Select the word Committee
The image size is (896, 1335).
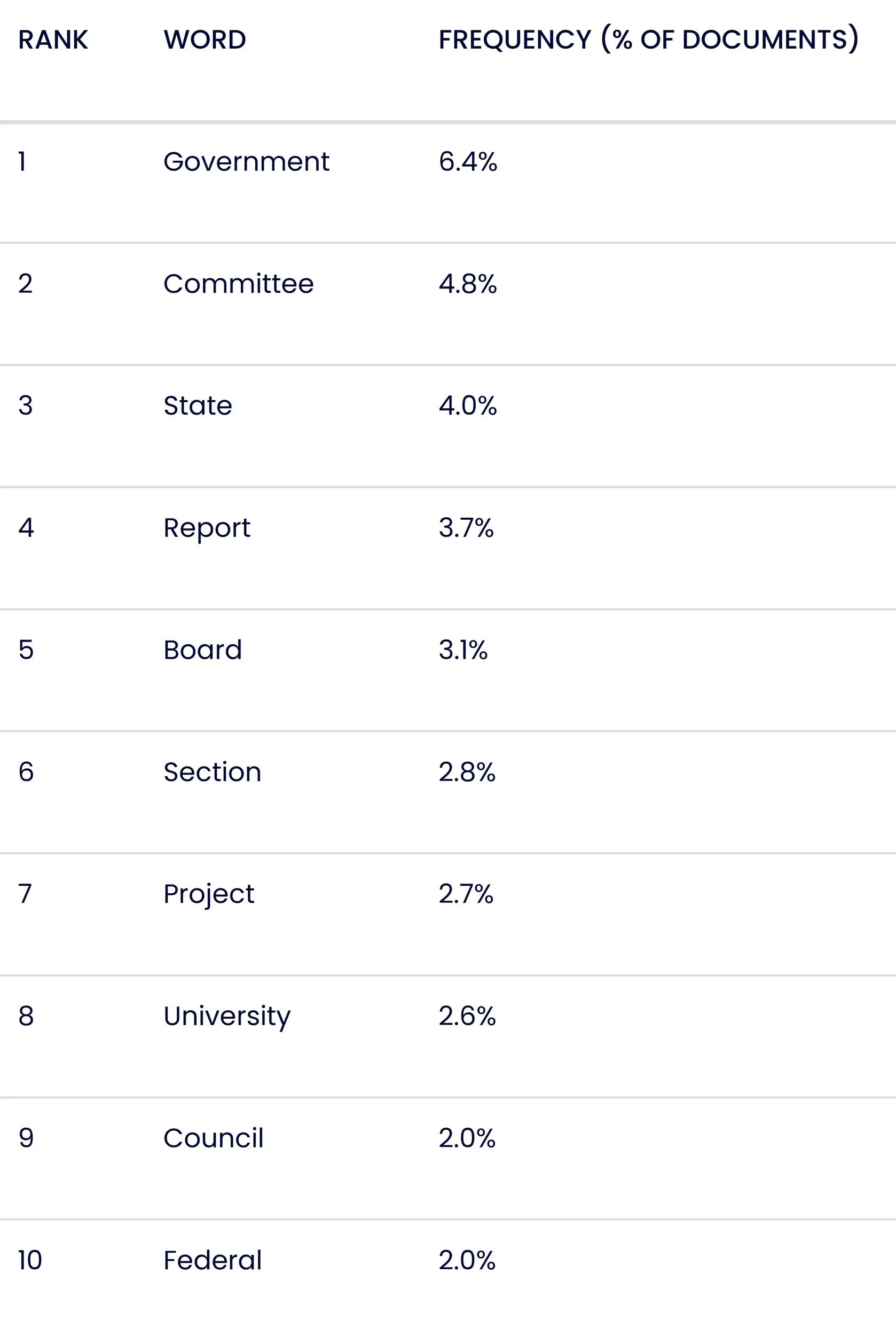tap(238, 284)
